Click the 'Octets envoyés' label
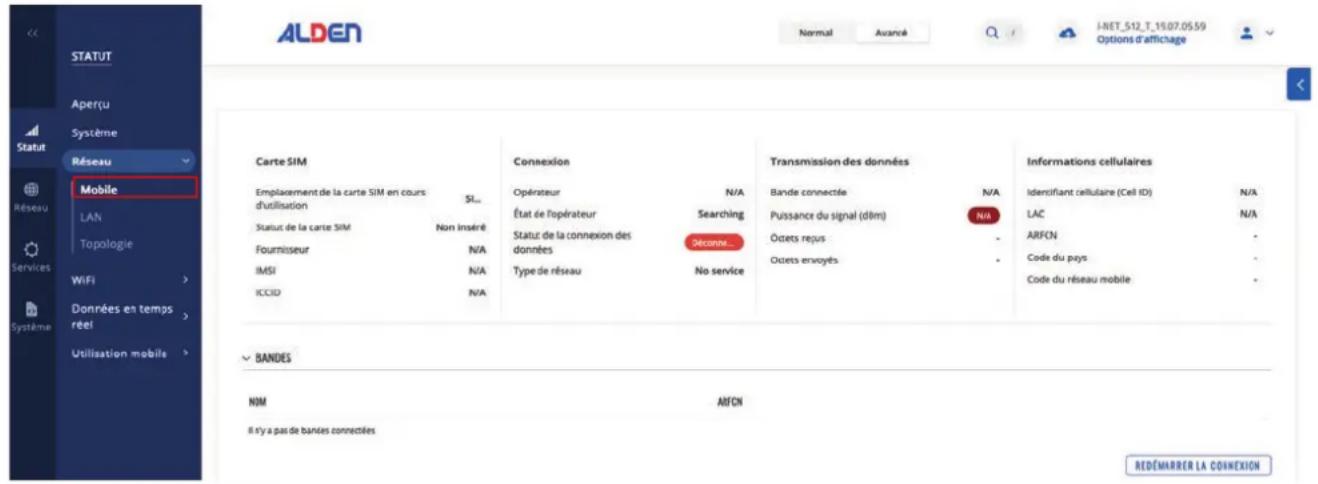Image resolution: width=1318 pixels, height=484 pixels. [x=804, y=260]
